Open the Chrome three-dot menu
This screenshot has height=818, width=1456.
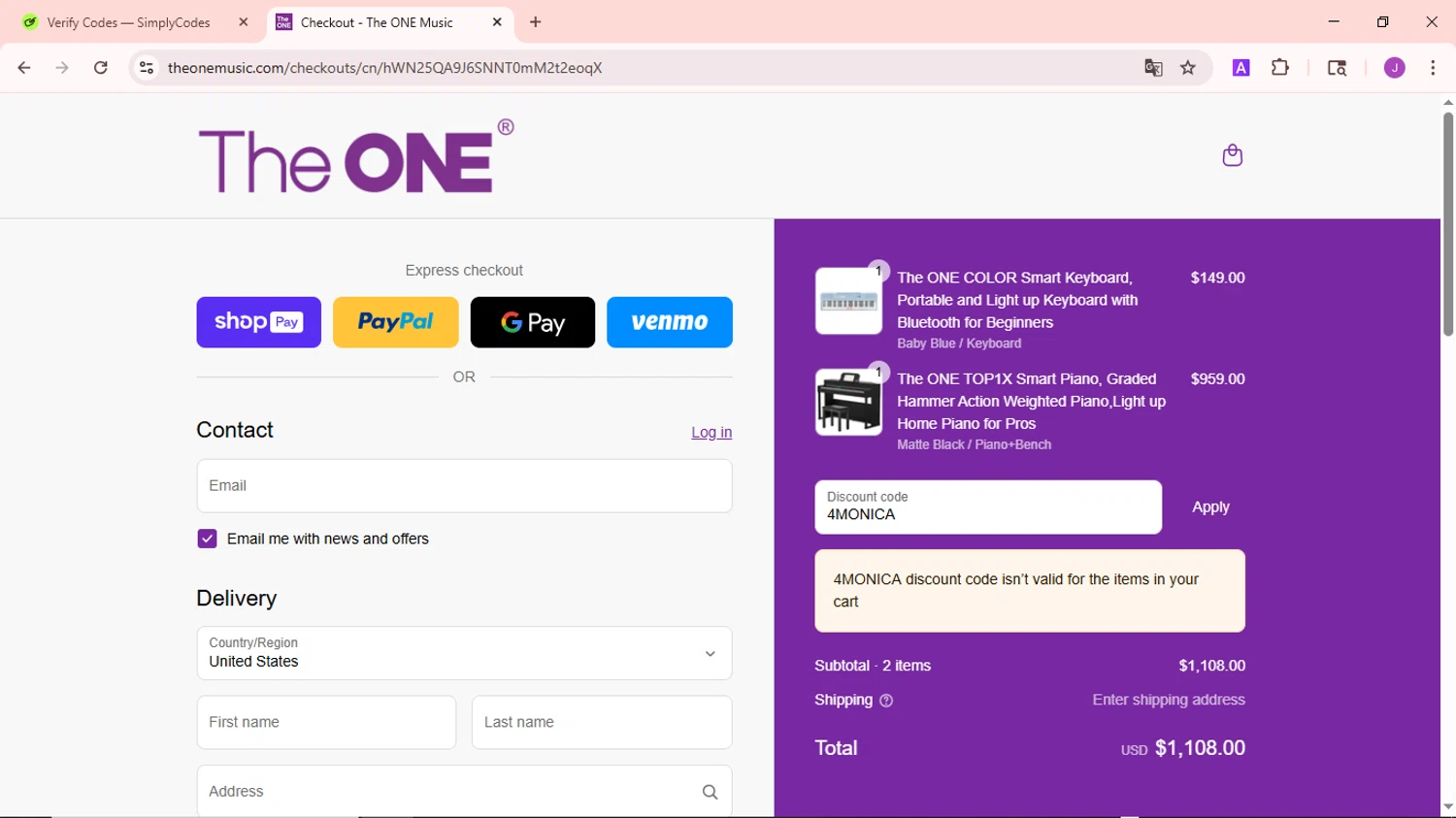tap(1433, 68)
